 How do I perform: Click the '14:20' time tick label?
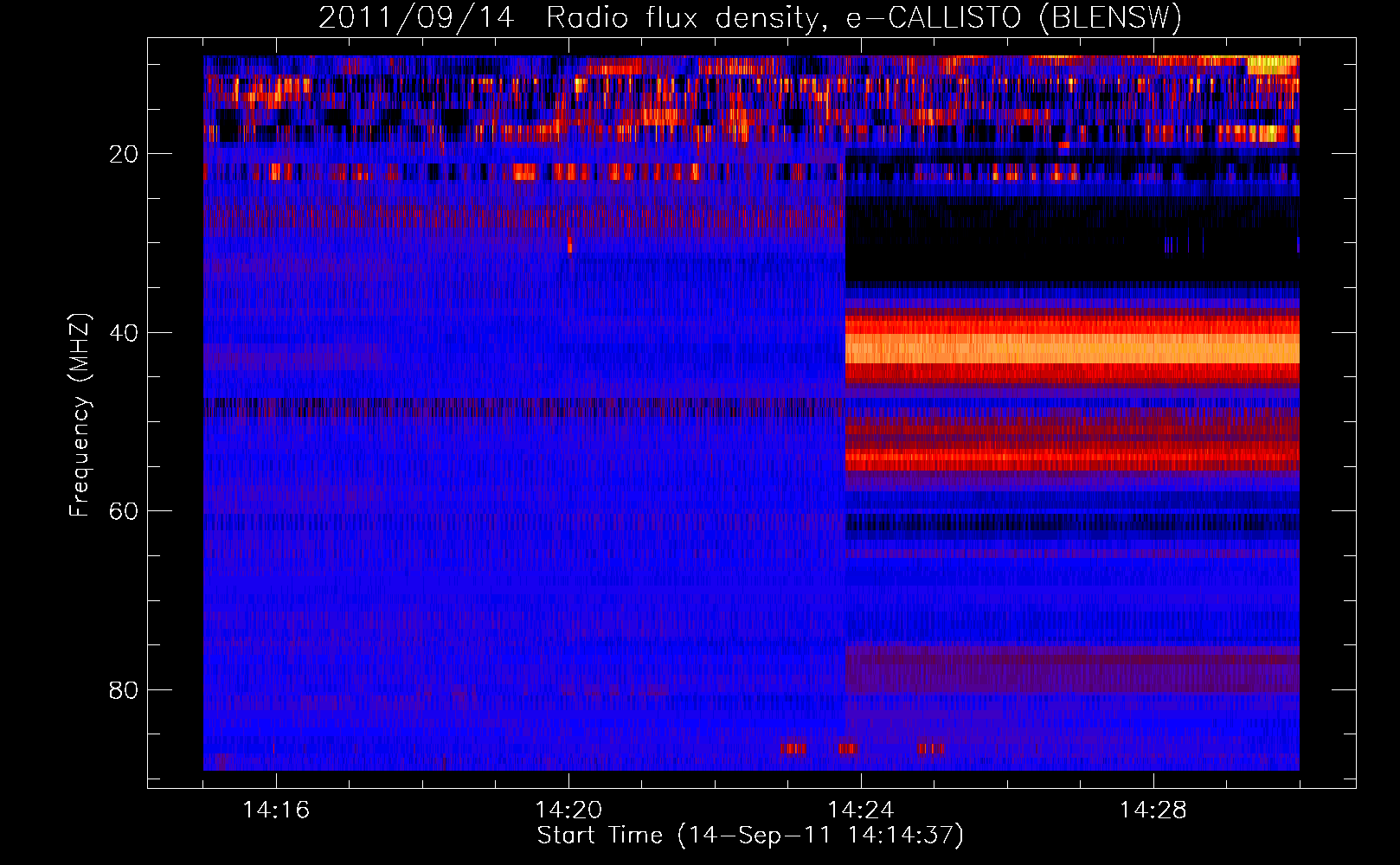pyautogui.click(x=568, y=811)
